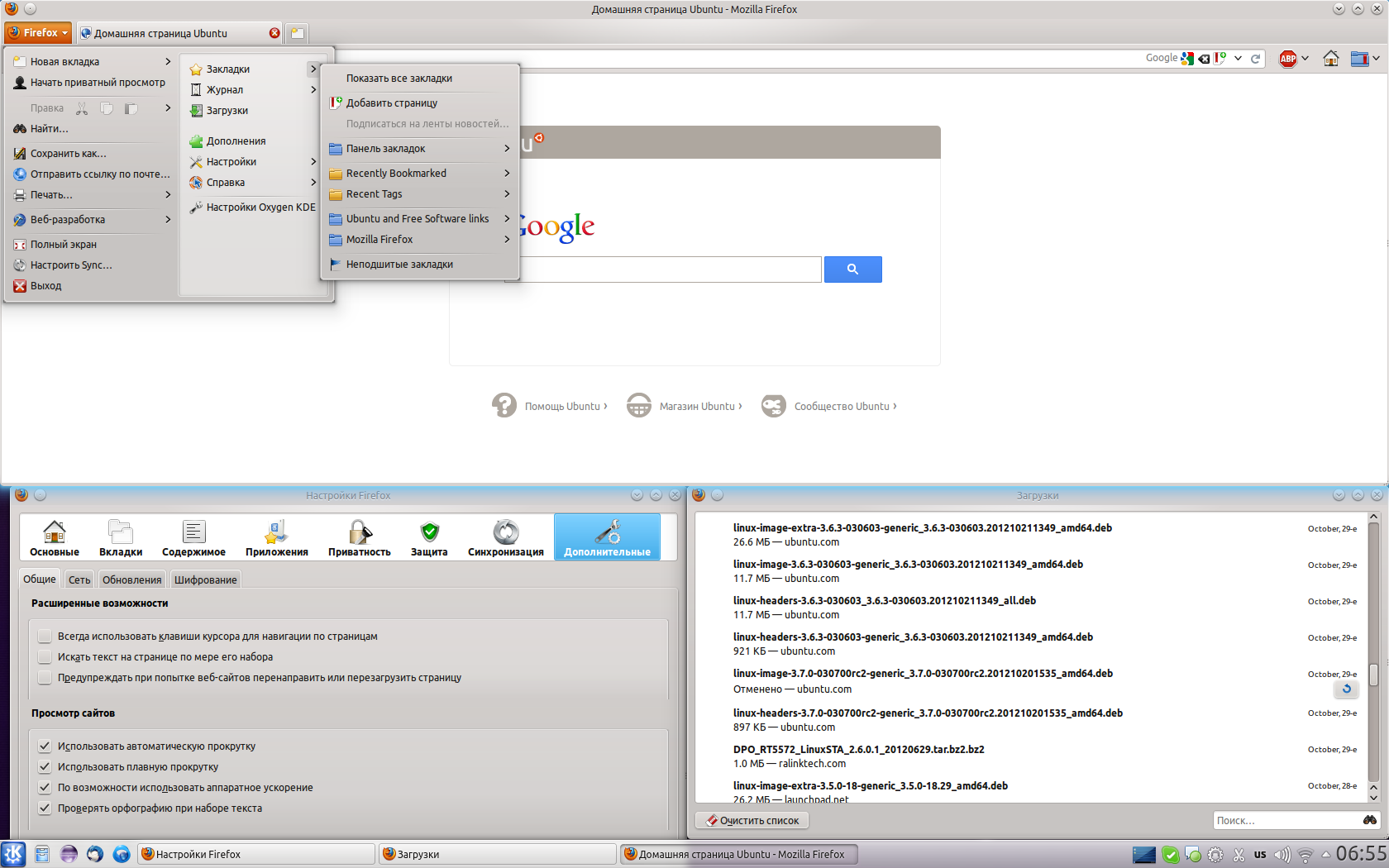The height and width of the screenshot is (868, 1389).
Task: Open Журнал menu entry
Action: [x=251, y=90]
